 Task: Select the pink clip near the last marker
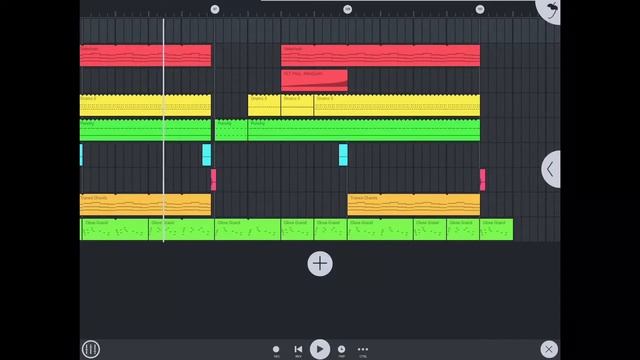coord(483,180)
